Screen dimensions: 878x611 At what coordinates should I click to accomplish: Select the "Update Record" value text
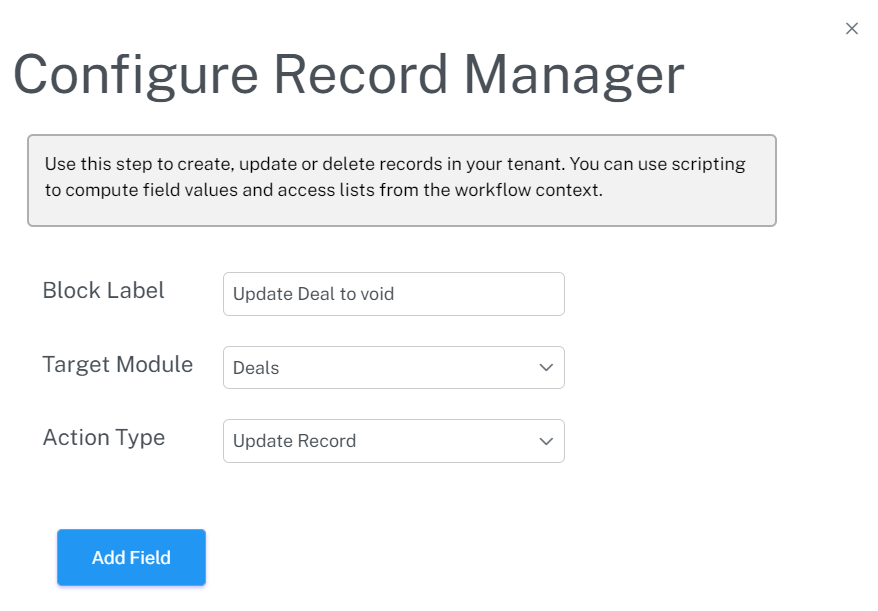294,441
